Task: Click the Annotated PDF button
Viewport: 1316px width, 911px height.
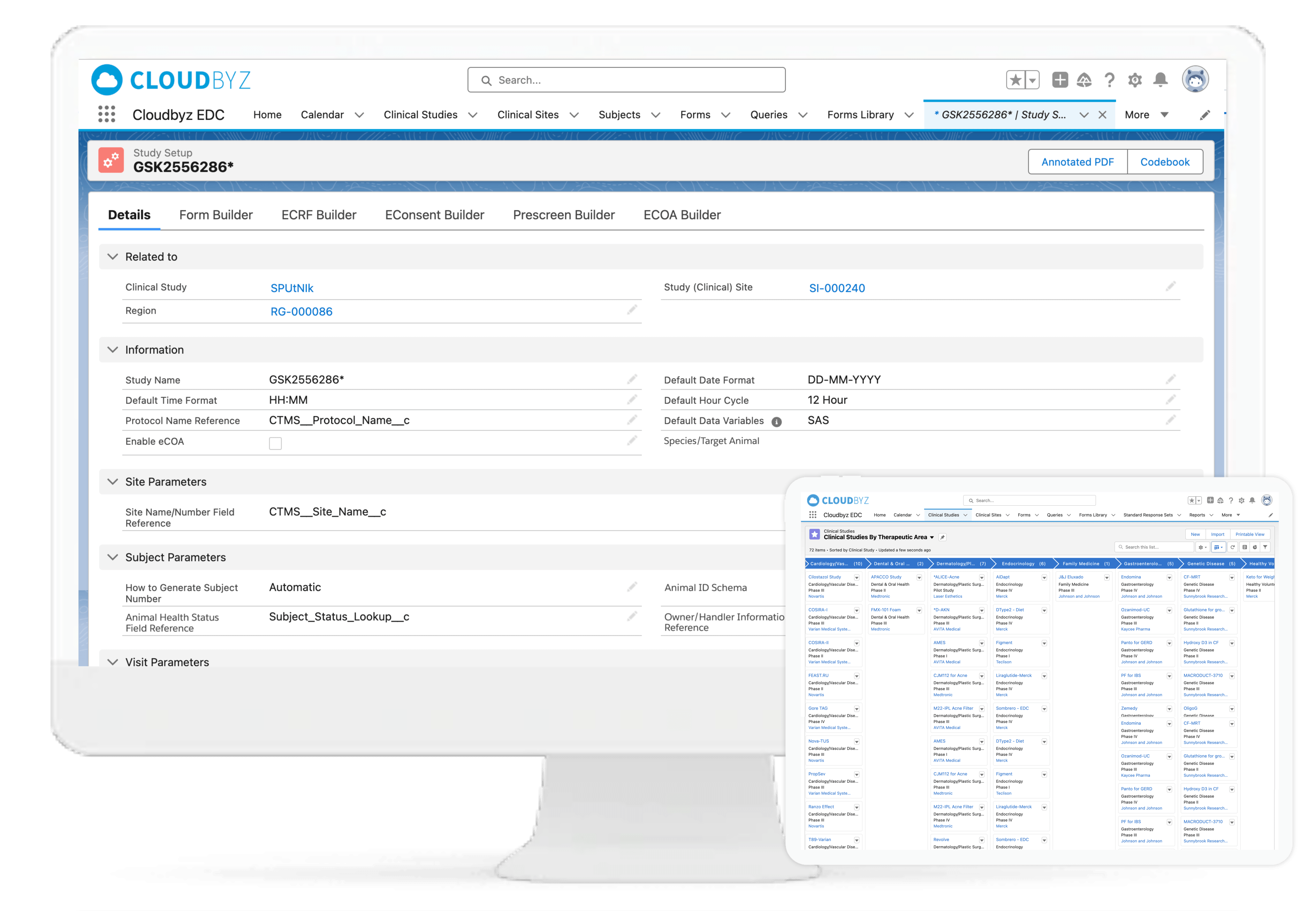Action: [1077, 162]
